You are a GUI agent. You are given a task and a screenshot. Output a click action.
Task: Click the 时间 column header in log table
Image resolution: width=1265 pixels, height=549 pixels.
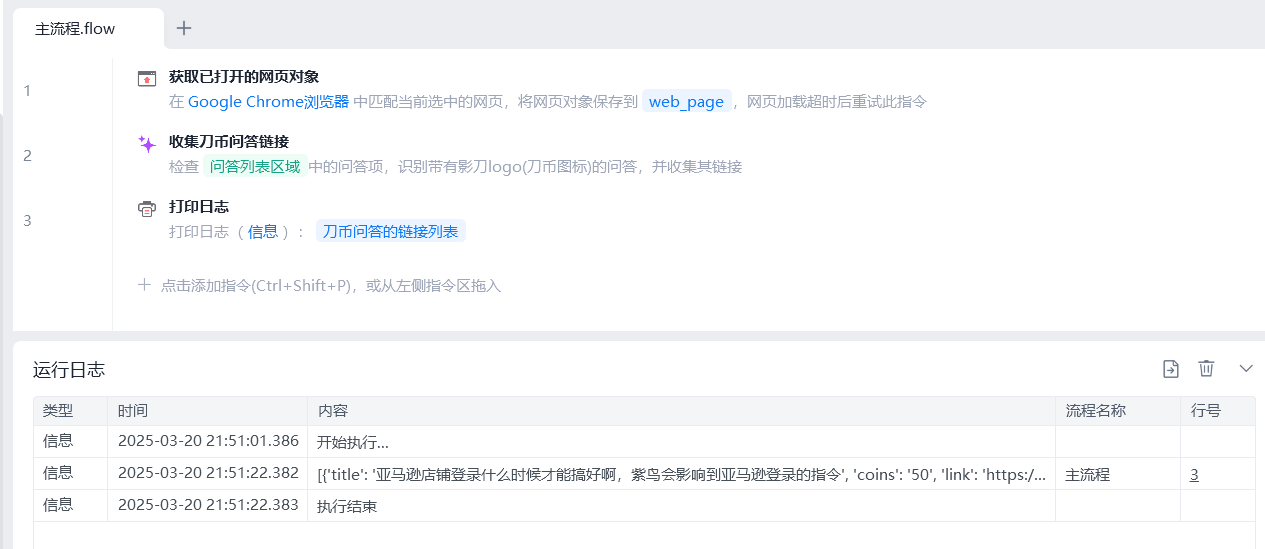[x=132, y=411]
